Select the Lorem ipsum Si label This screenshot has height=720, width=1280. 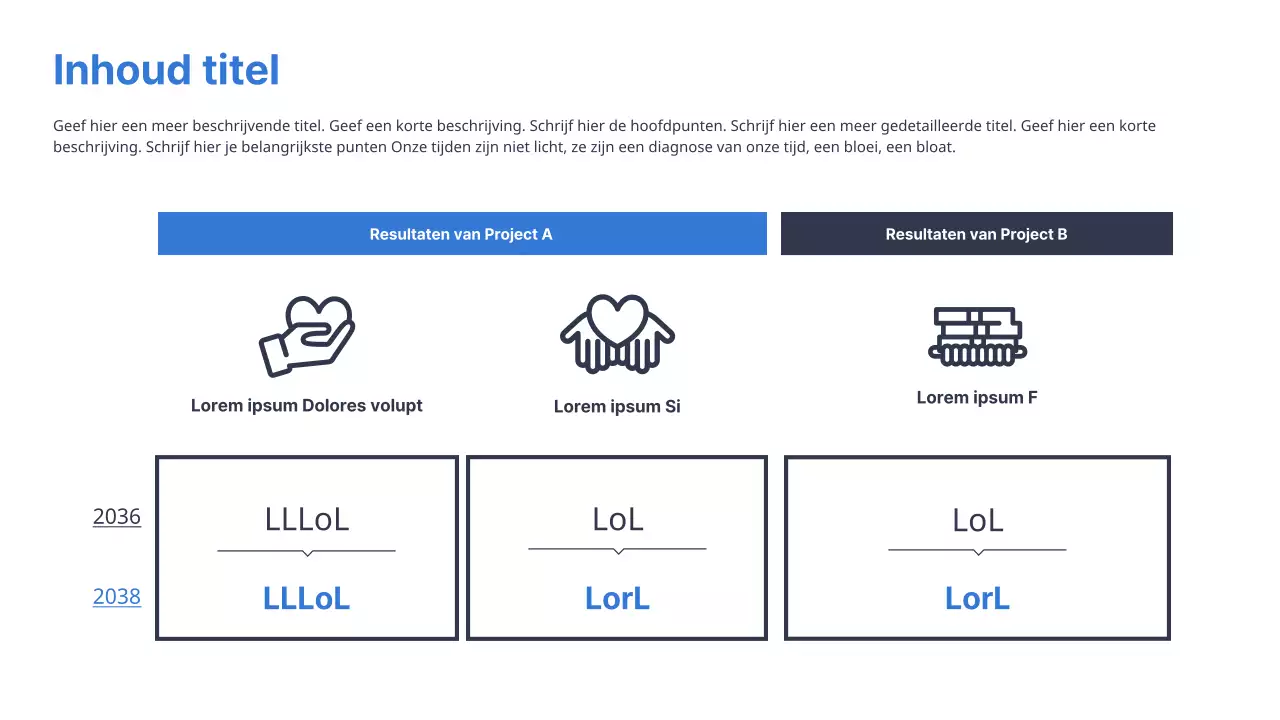point(617,407)
